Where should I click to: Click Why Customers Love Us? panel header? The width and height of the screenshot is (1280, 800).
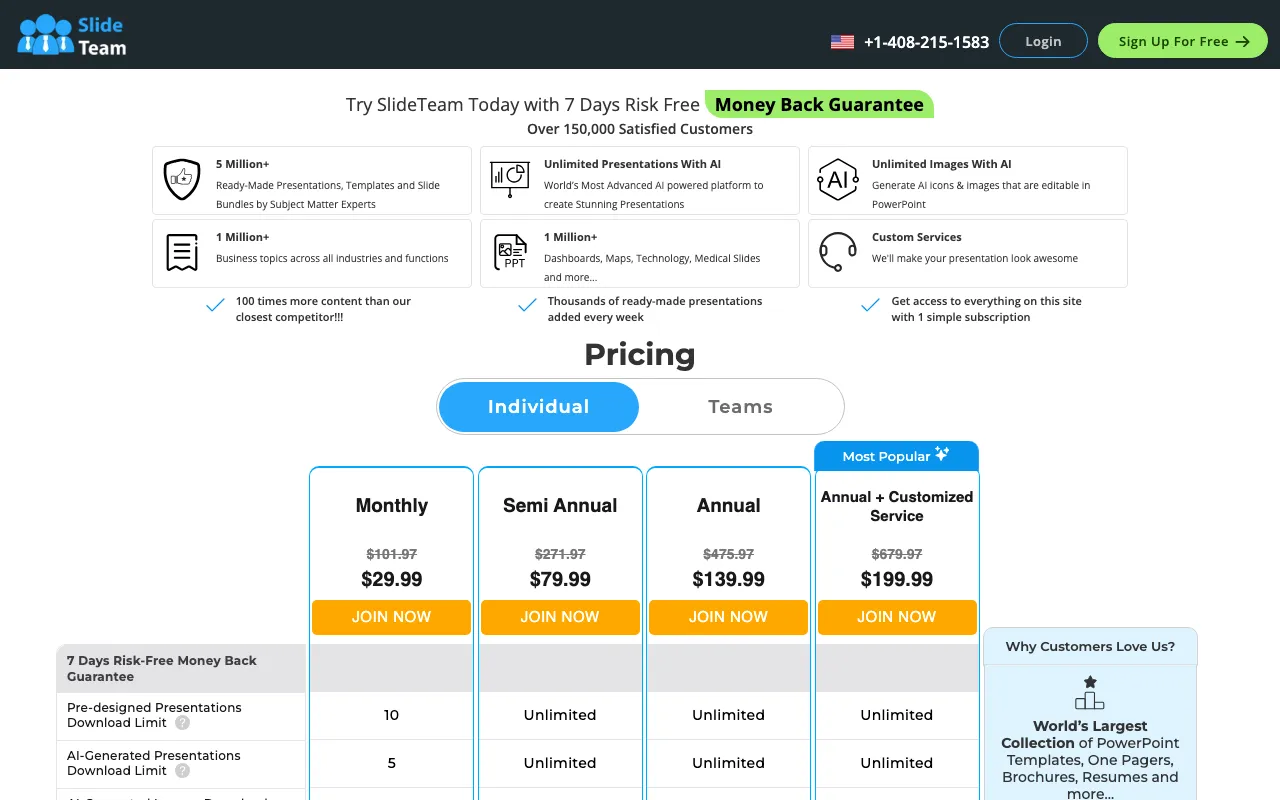click(1090, 646)
